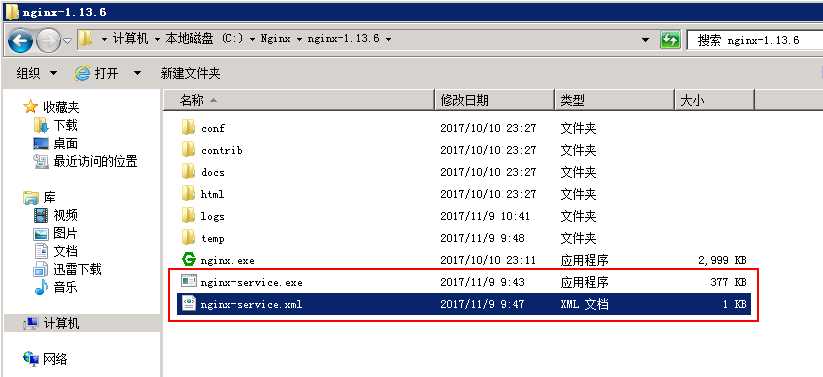Select the logs folder icon

pyautogui.click(x=188, y=216)
